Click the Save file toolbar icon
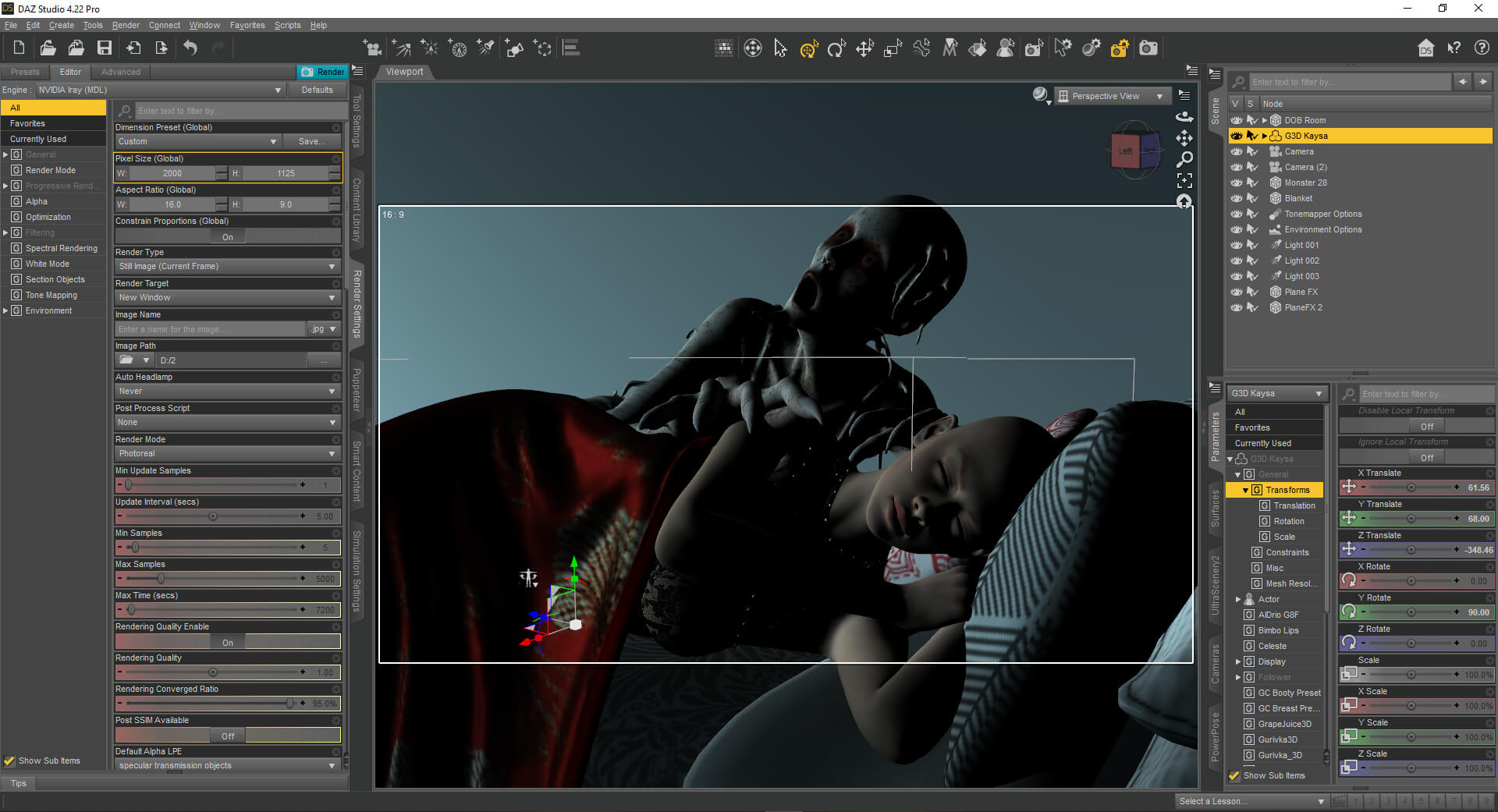Viewport: 1498px width, 812px height. [104, 48]
